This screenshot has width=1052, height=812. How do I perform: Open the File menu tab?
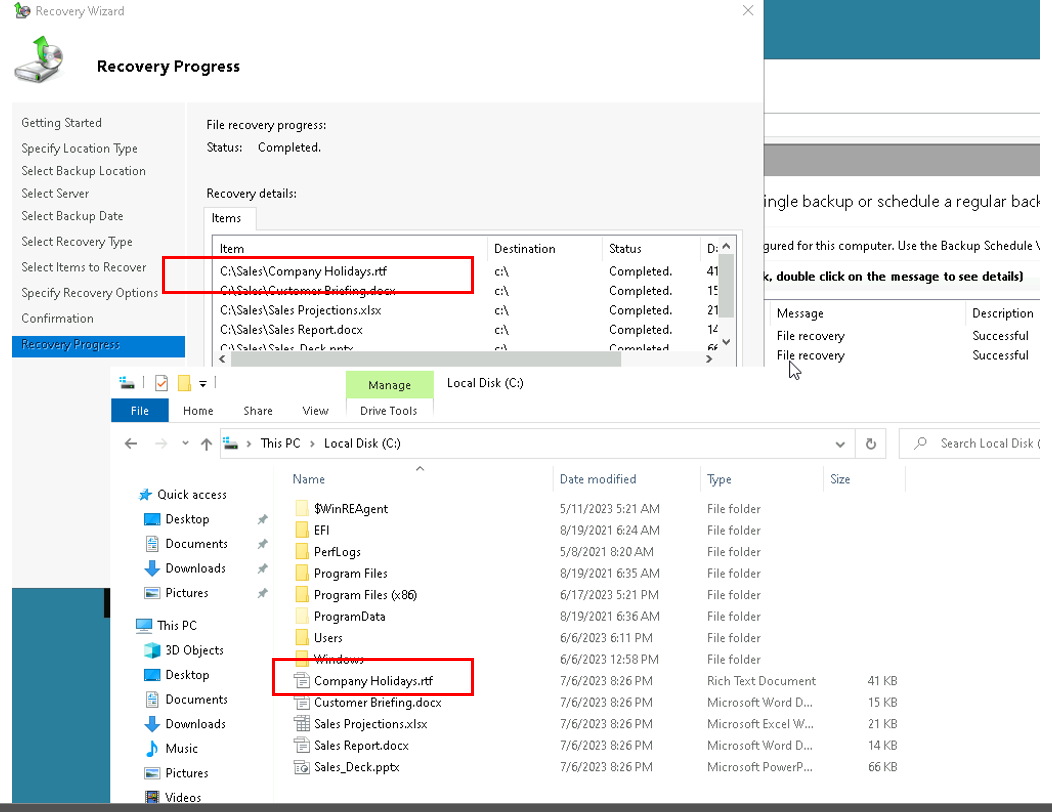[x=140, y=410]
